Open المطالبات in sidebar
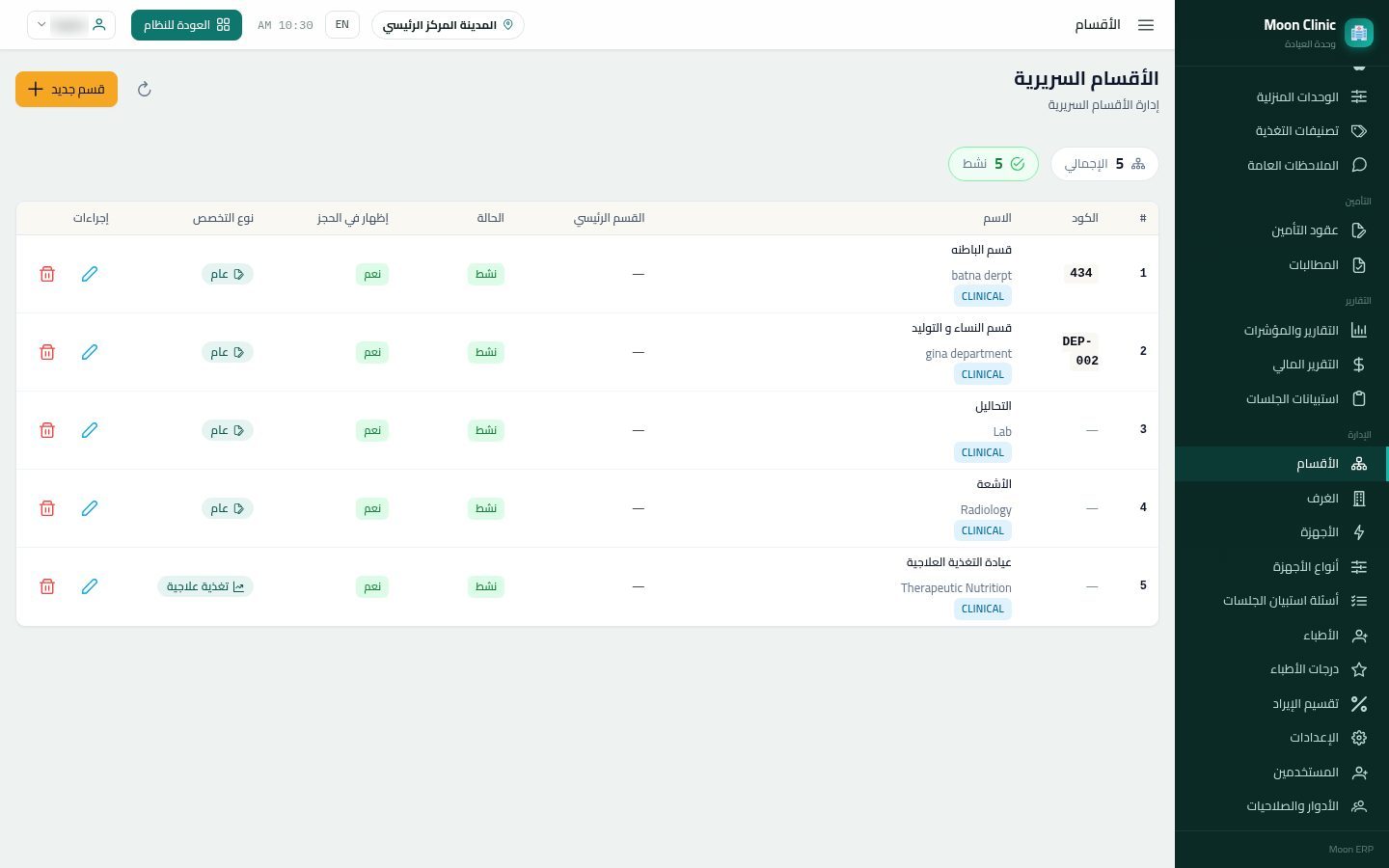The height and width of the screenshot is (868, 1389). [x=1281, y=265]
